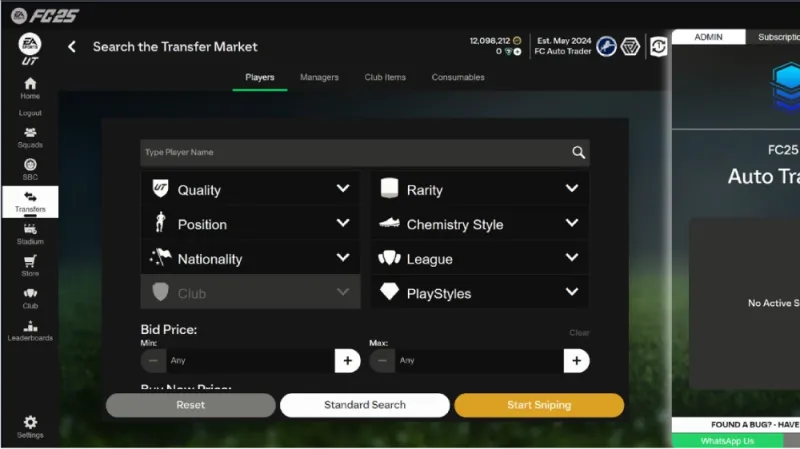Expand the Position dropdown

pos(251,224)
